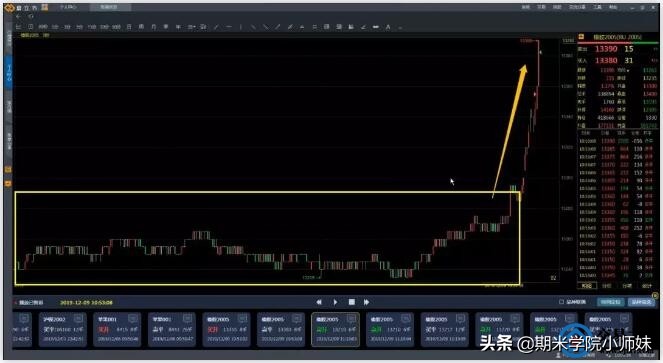Open the 沪银2002 trade record card
Image resolution: width=663 pixels, height=363 pixels.
click(x=63, y=330)
